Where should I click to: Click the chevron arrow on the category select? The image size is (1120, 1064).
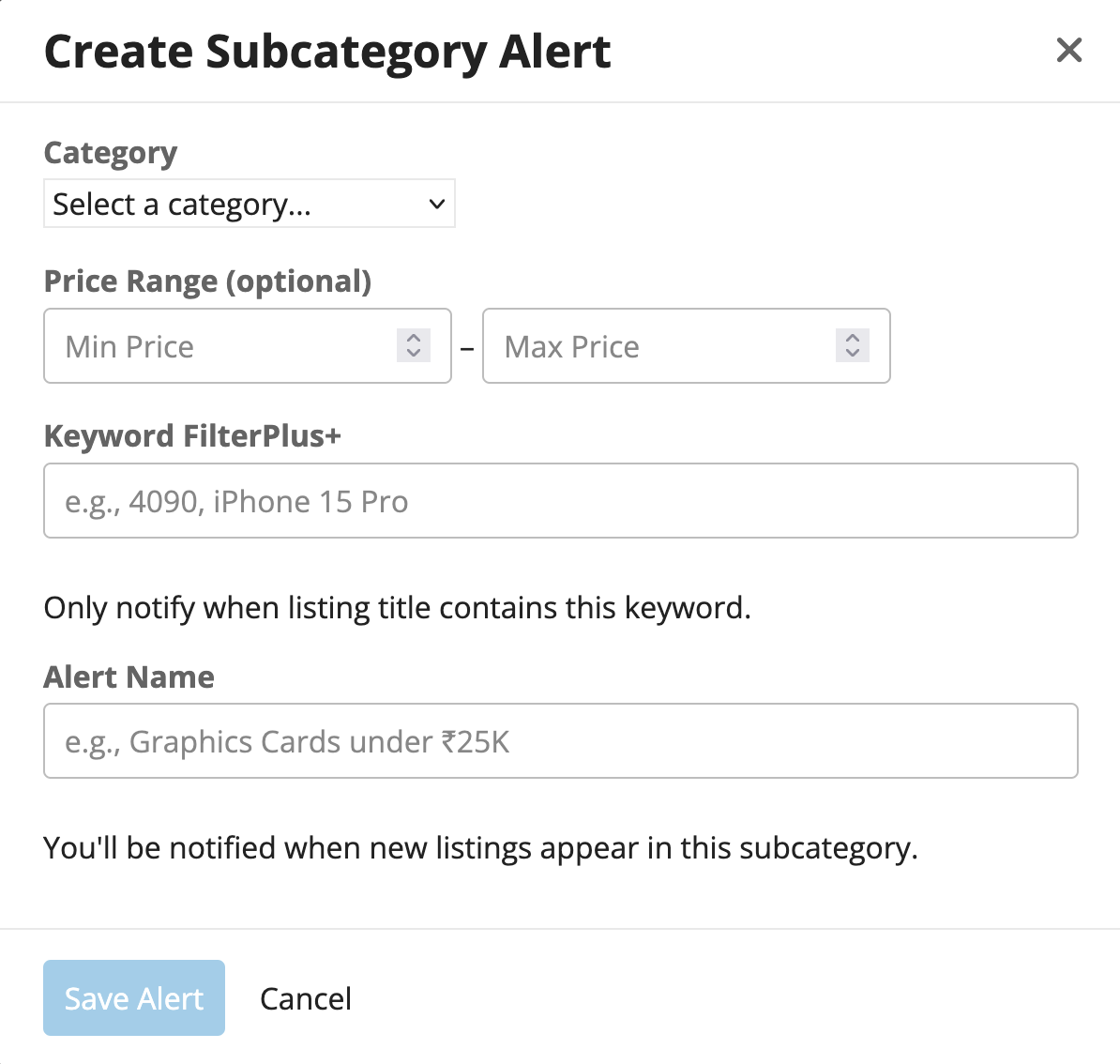[x=436, y=204]
